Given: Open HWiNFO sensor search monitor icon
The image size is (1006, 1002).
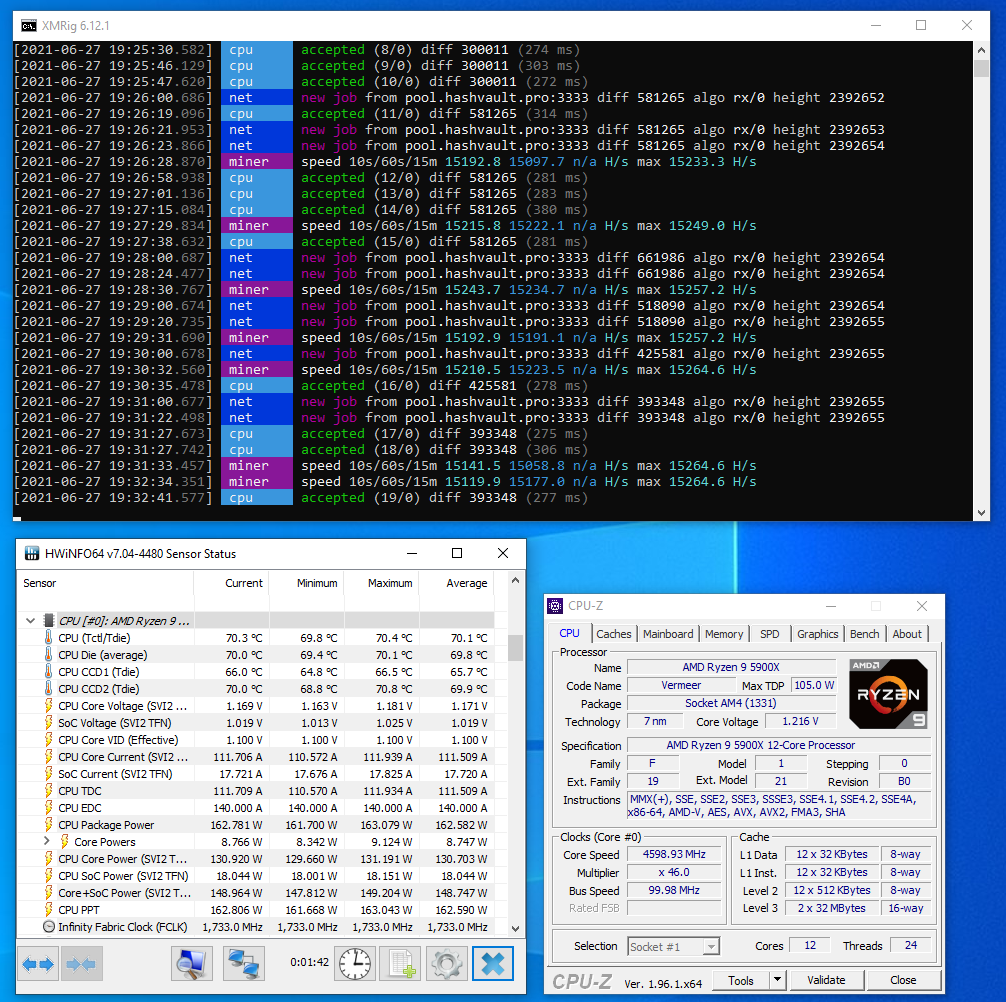Looking at the screenshot, I should click(192, 964).
